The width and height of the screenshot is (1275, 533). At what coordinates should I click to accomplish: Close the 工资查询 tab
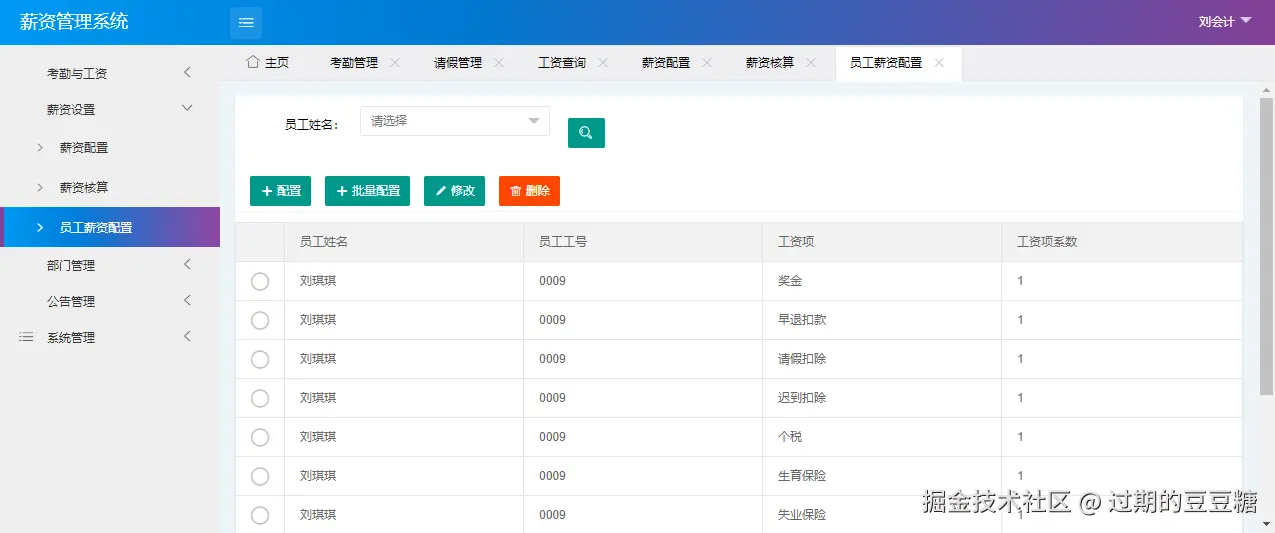pos(603,62)
